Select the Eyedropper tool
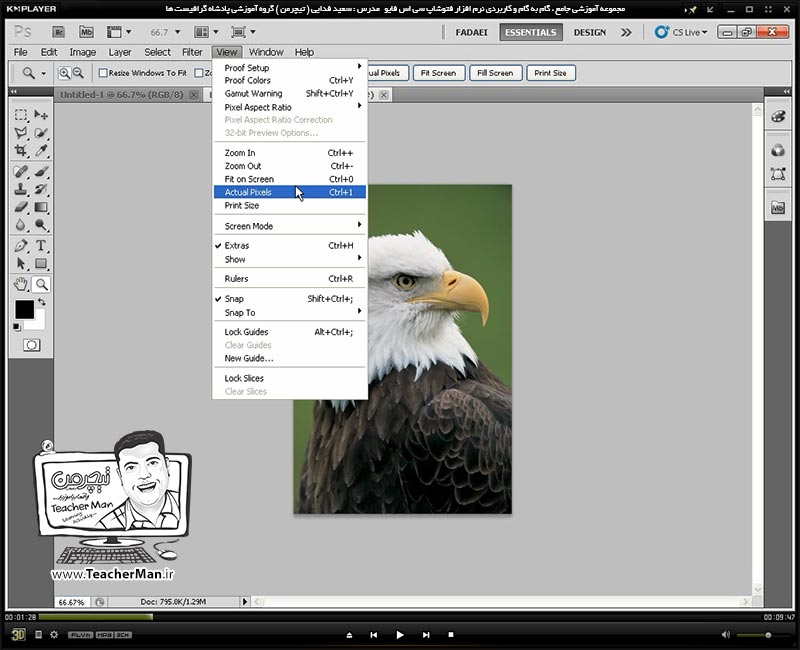 tap(41, 151)
